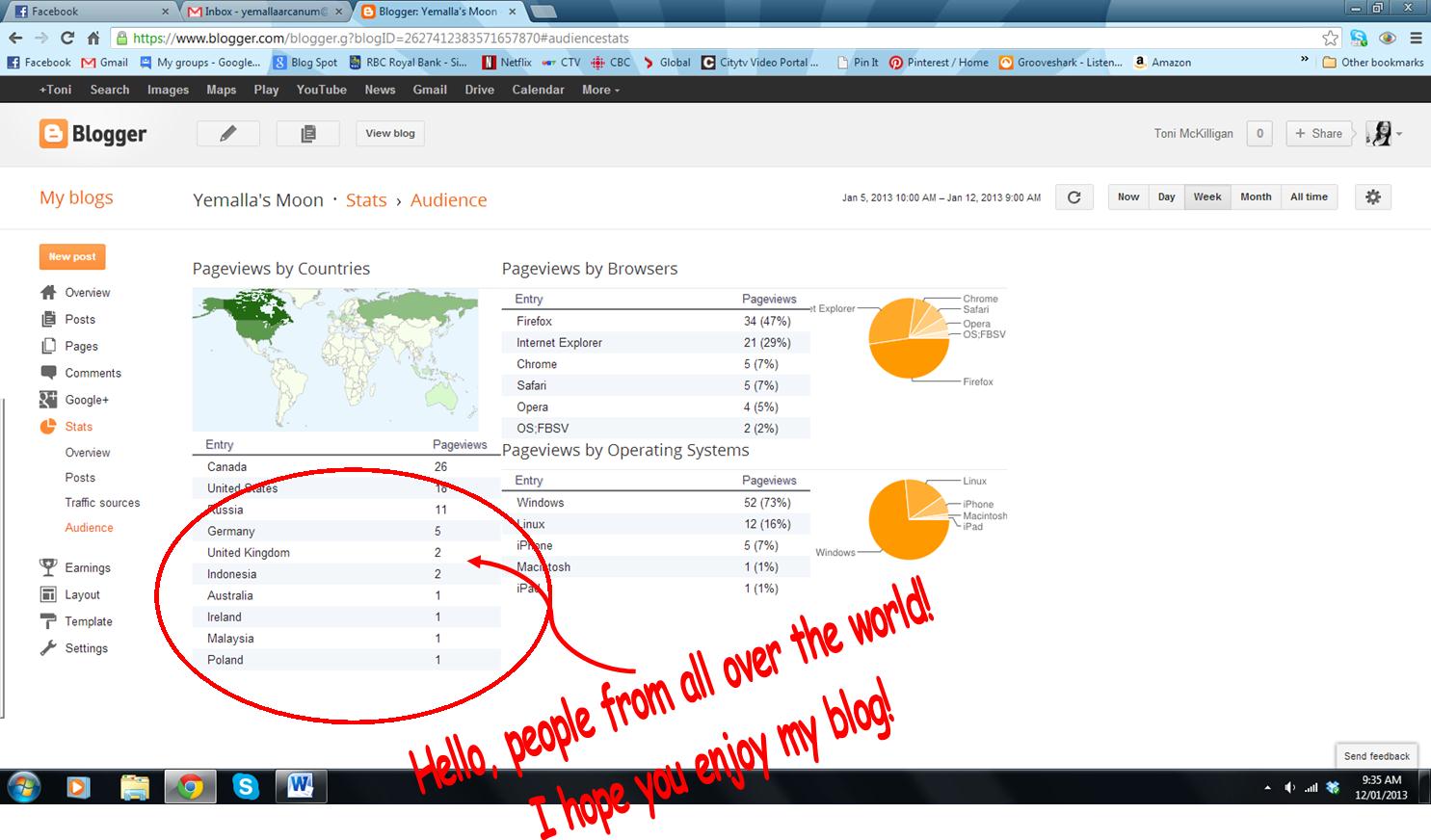Image resolution: width=1431 pixels, height=840 pixels.
Task: Open Settings with the wrench icon
Action: (73, 649)
